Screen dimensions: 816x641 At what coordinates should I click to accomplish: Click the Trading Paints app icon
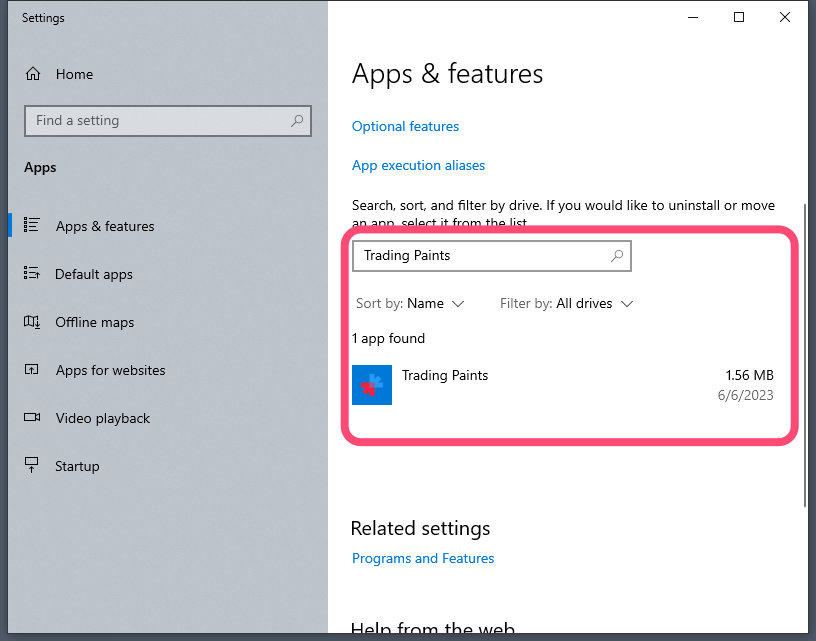(372, 385)
